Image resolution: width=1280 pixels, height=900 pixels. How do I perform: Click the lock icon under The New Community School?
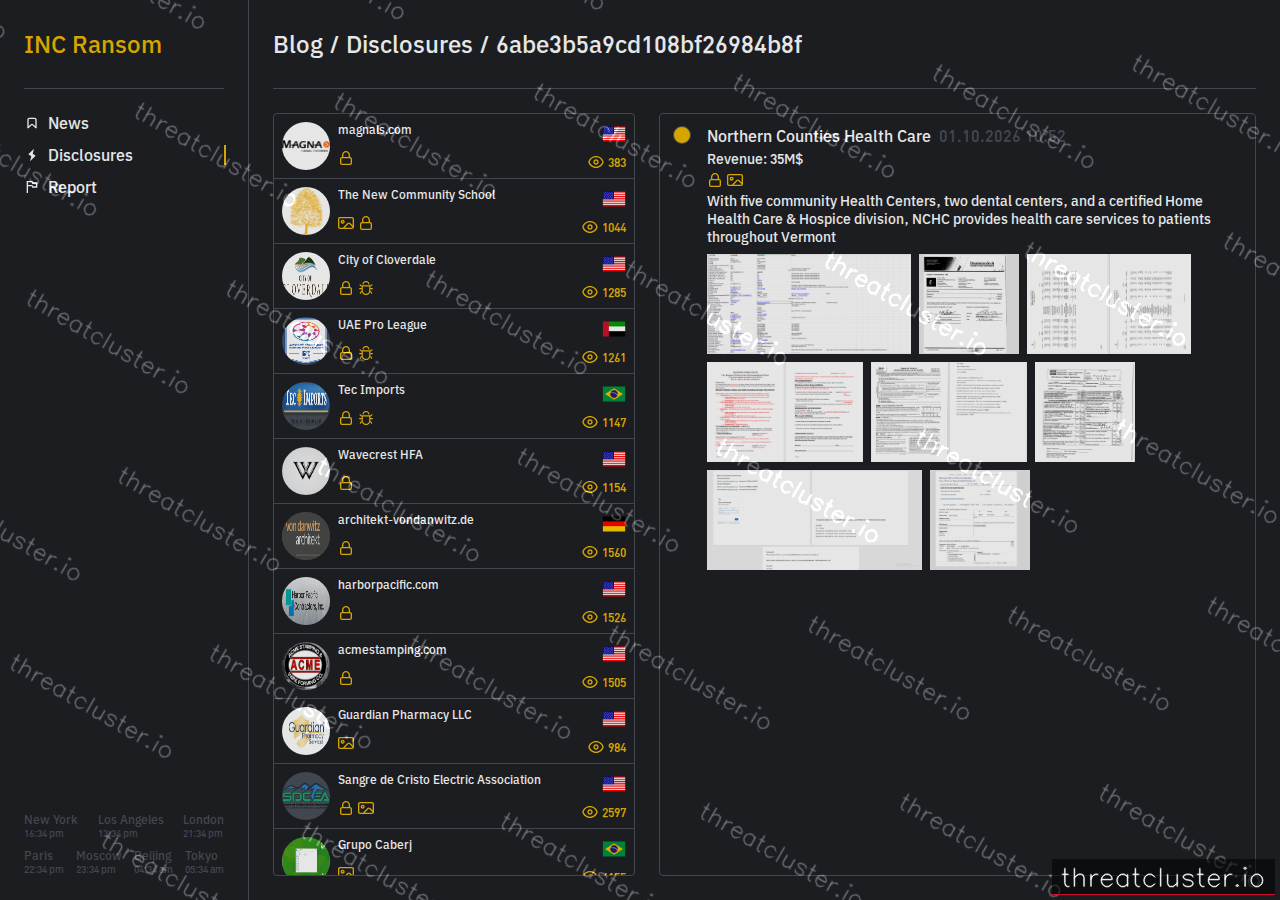tap(366, 223)
